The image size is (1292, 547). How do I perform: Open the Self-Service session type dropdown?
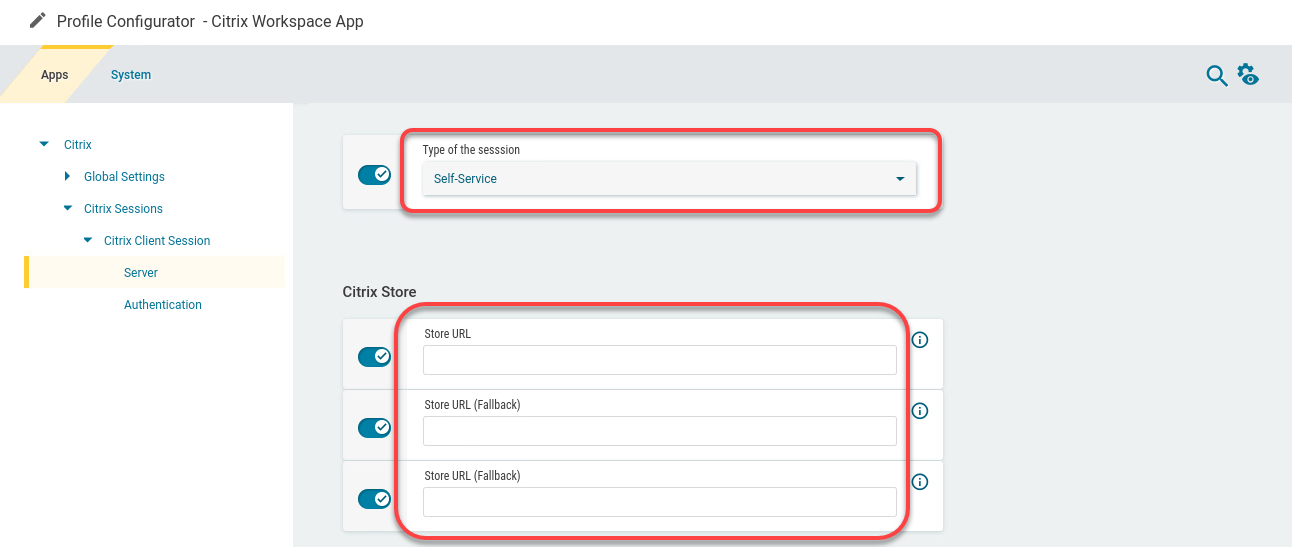coord(668,179)
